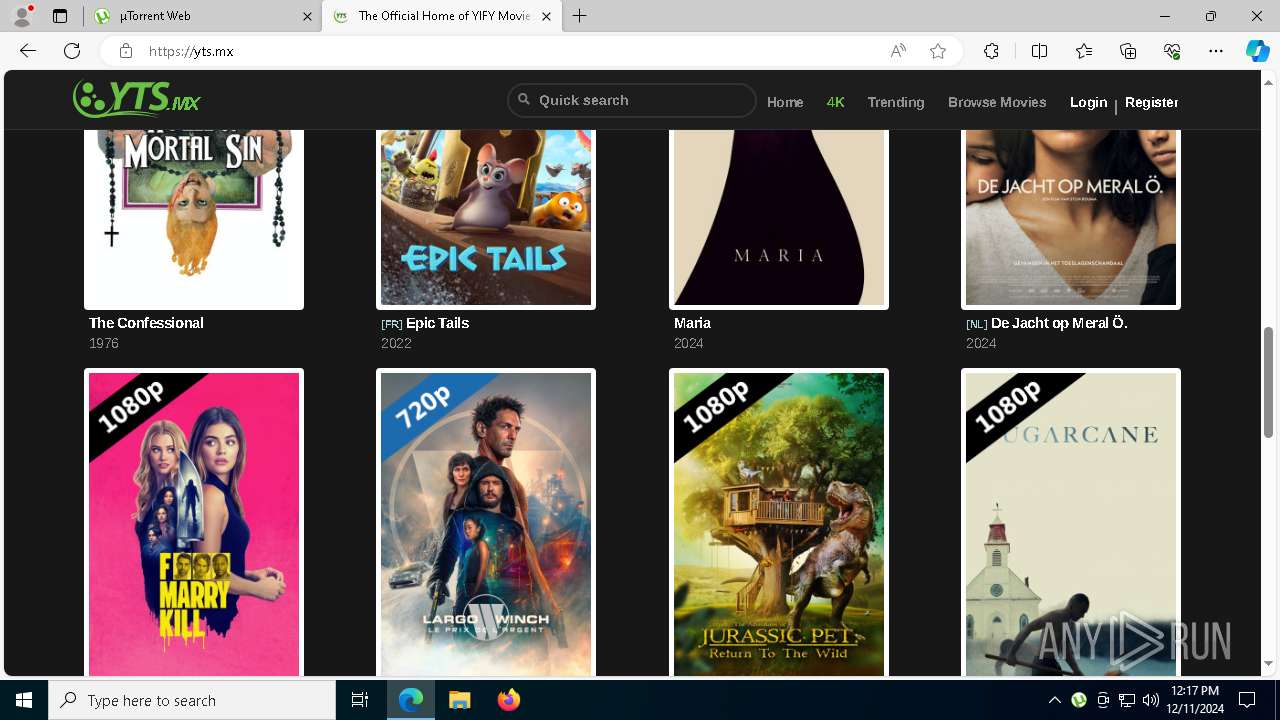Click the page vertical scrollbar thumb
Screen dimensions: 1280x720
pyautogui.click(x=1269, y=382)
